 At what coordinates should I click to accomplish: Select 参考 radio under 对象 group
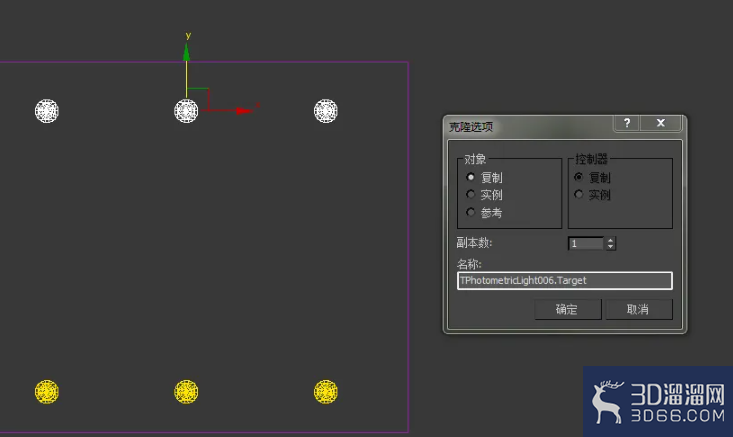[x=471, y=212]
